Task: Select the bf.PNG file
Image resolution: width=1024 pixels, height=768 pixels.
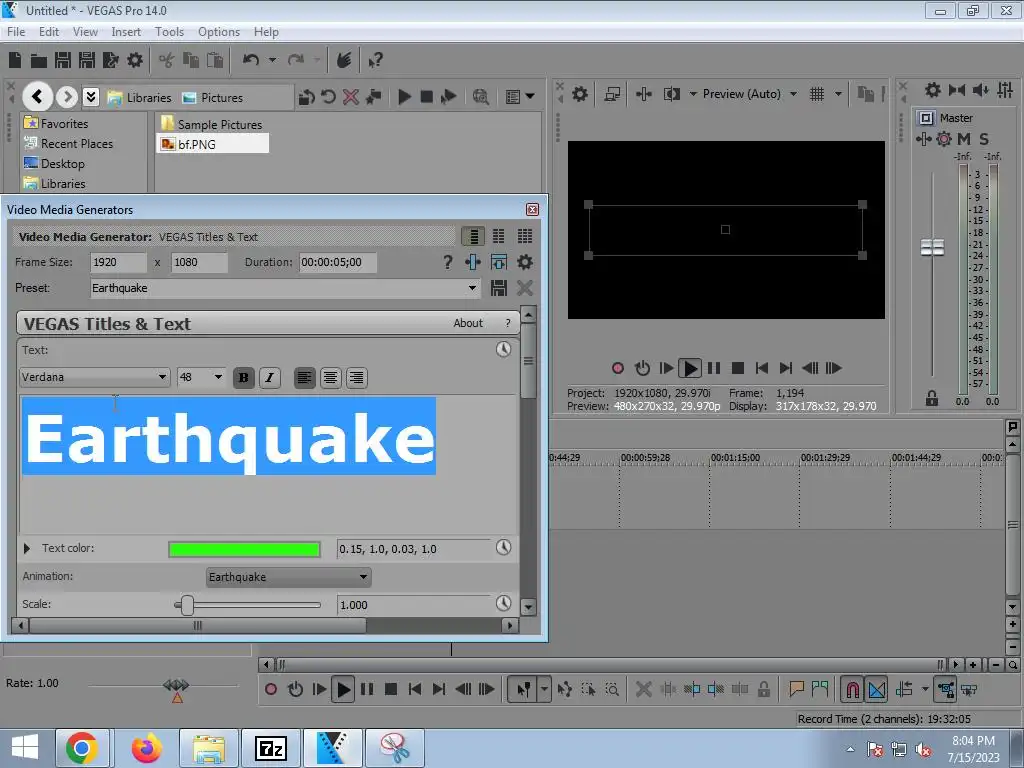Action: click(x=212, y=144)
